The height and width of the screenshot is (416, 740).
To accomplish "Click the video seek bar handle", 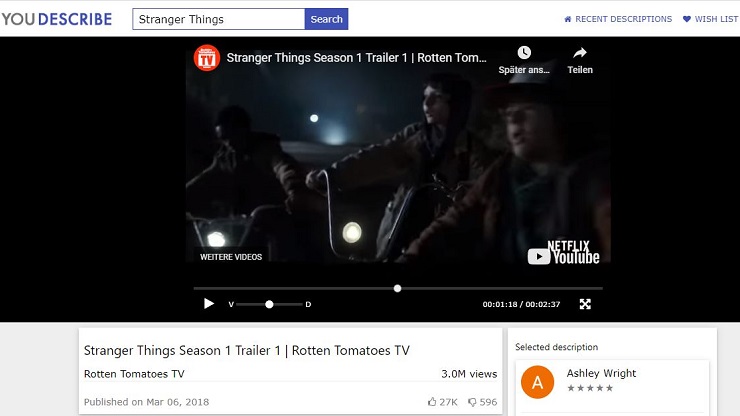I will click(397, 288).
